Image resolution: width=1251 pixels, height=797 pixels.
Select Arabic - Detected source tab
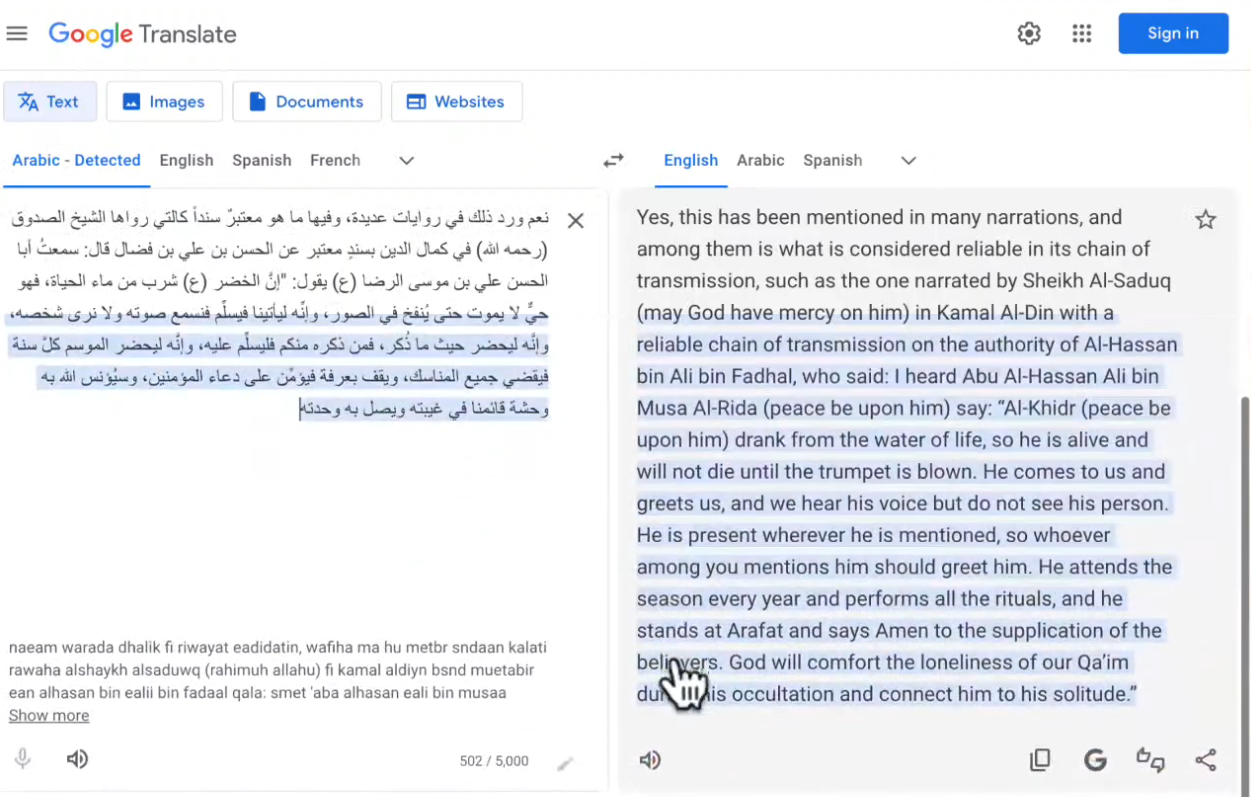[76, 160]
